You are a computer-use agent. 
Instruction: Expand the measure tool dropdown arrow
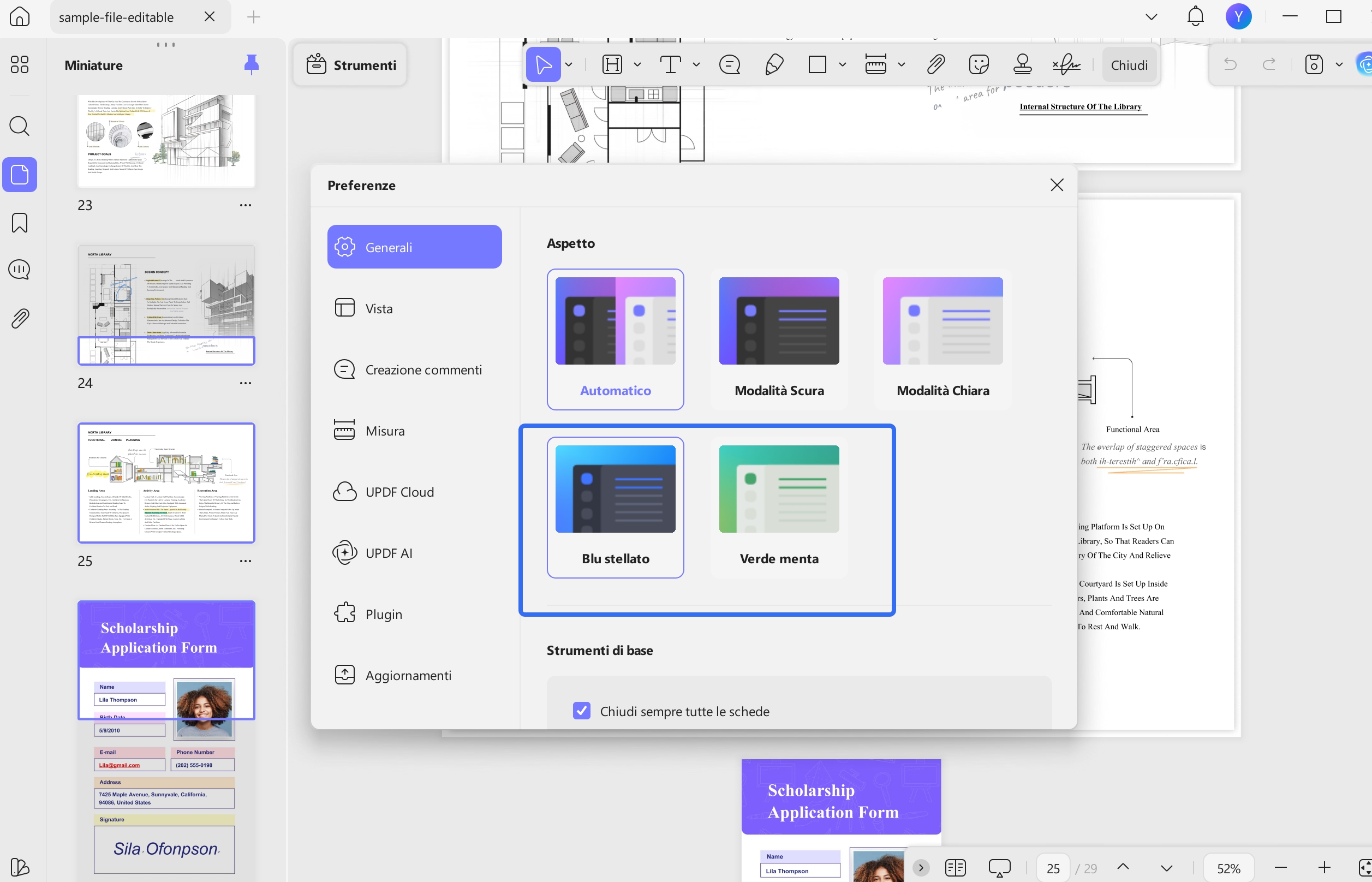pos(902,65)
